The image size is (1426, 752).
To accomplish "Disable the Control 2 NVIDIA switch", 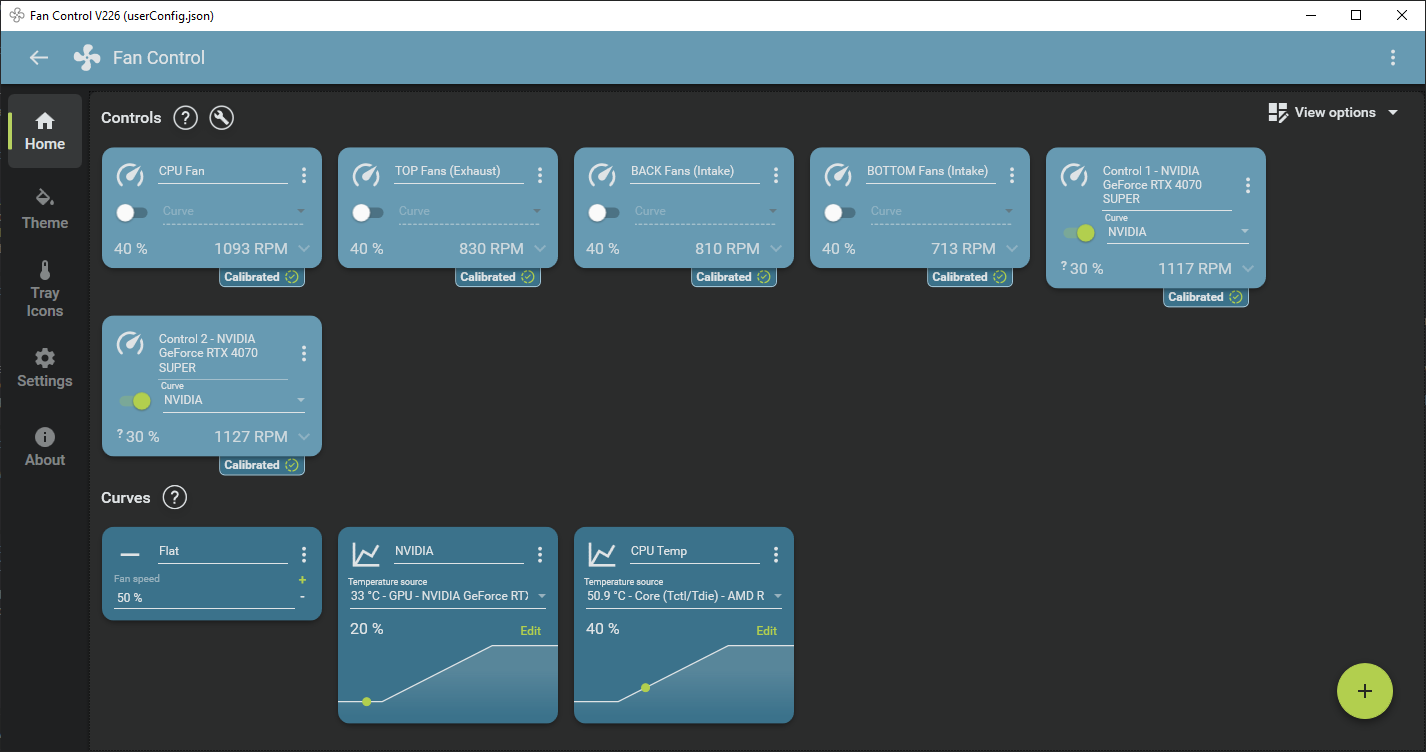I will coord(135,401).
